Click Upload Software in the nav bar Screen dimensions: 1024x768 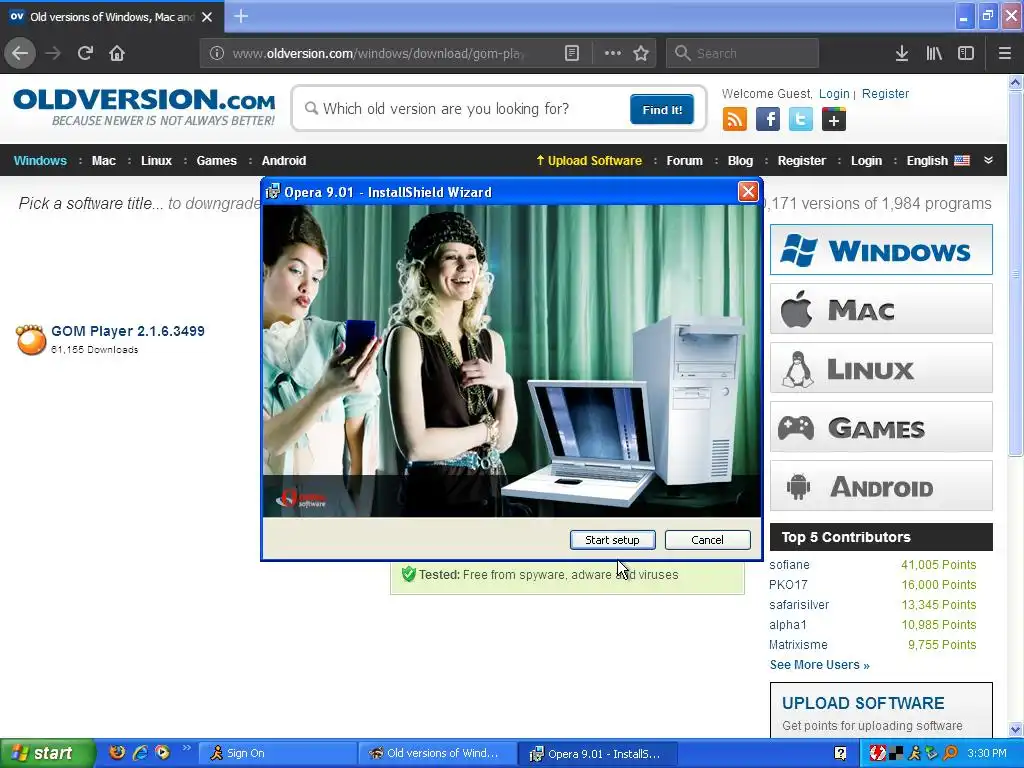(x=589, y=161)
